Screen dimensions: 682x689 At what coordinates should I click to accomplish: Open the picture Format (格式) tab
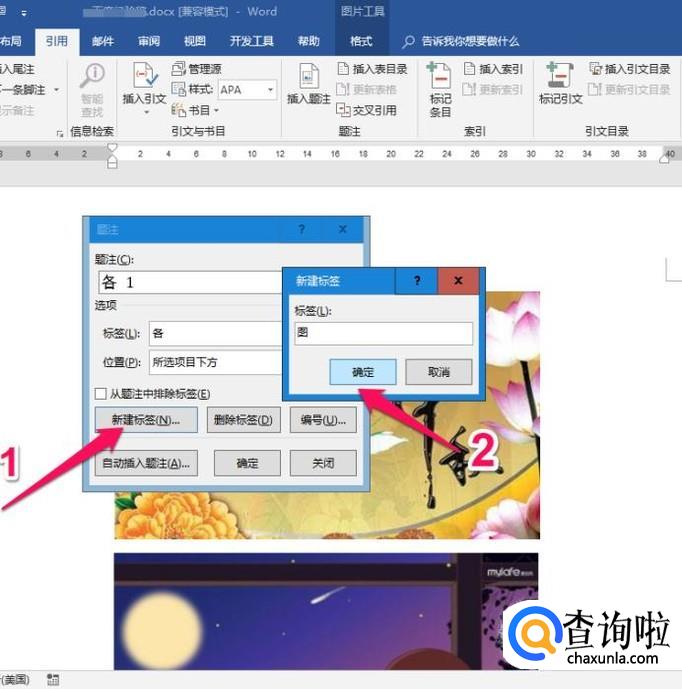pos(361,41)
